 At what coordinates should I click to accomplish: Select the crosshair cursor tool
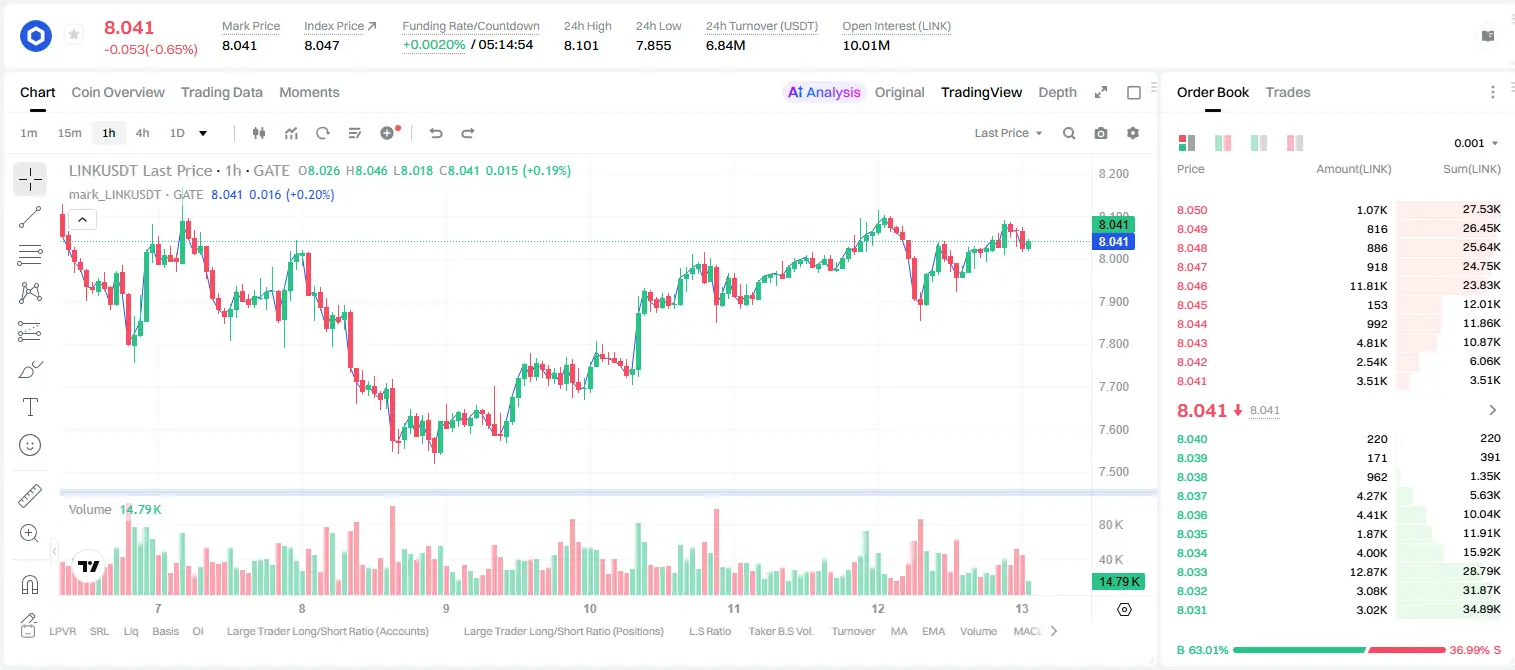30,180
